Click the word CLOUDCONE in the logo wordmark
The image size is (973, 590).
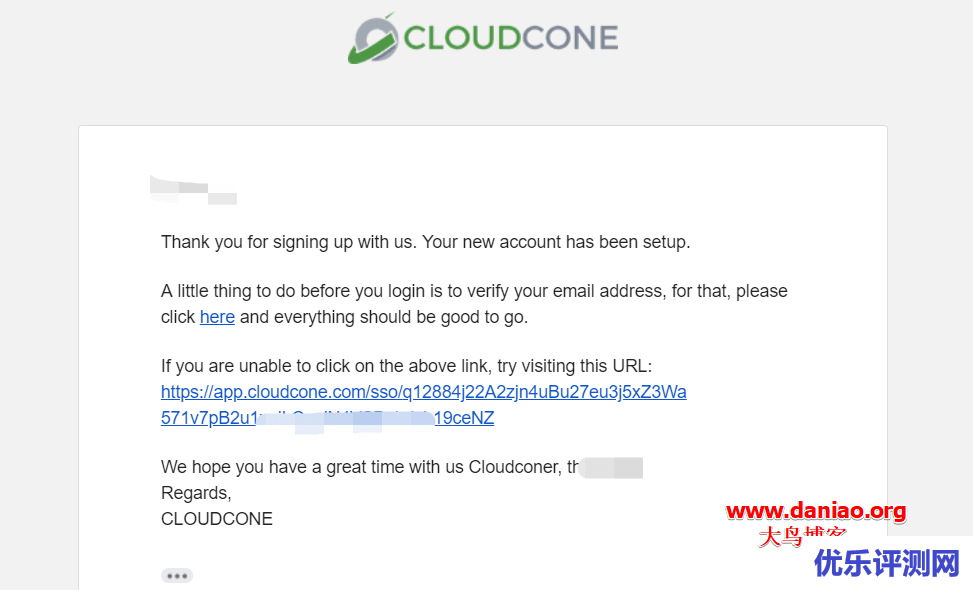(510, 38)
